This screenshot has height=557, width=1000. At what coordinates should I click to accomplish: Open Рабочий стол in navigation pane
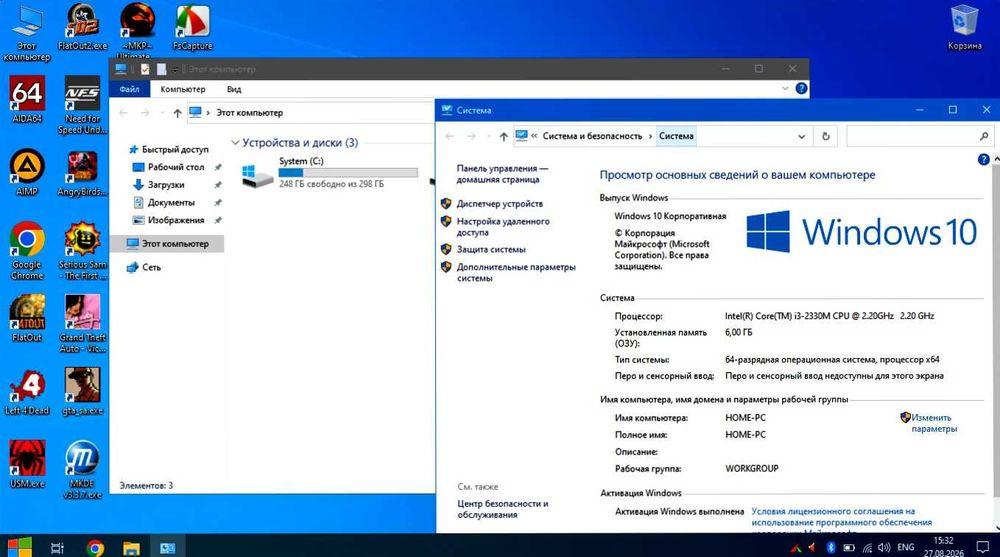pos(169,167)
